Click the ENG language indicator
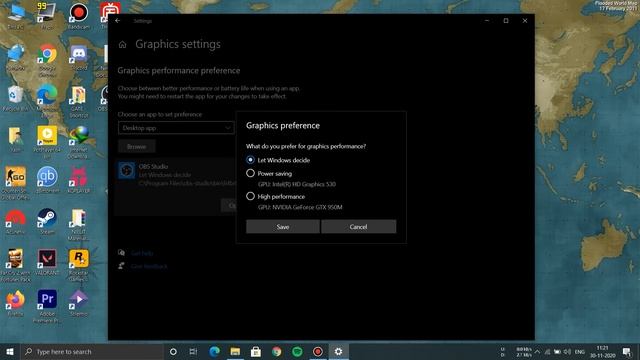This screenshot has width=640, height=360. (x=580, y=351)
